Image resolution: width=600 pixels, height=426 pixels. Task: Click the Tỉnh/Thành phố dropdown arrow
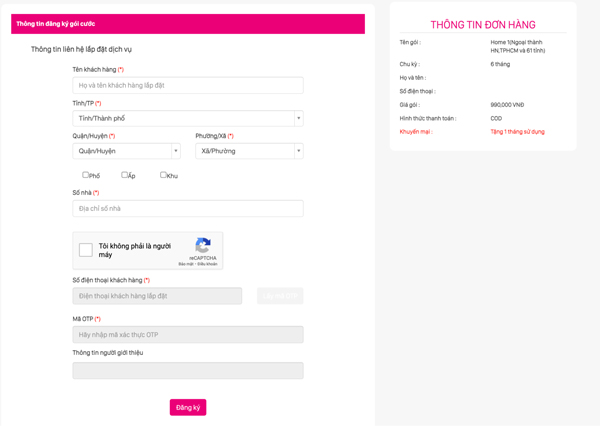[x=298, y=118]
